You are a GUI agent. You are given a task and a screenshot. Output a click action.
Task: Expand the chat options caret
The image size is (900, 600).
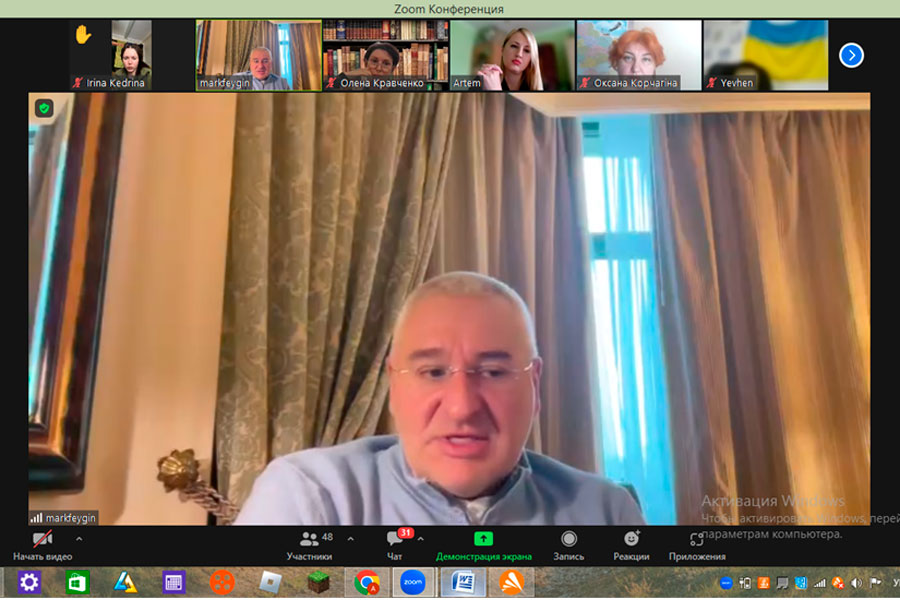[421, 539]
